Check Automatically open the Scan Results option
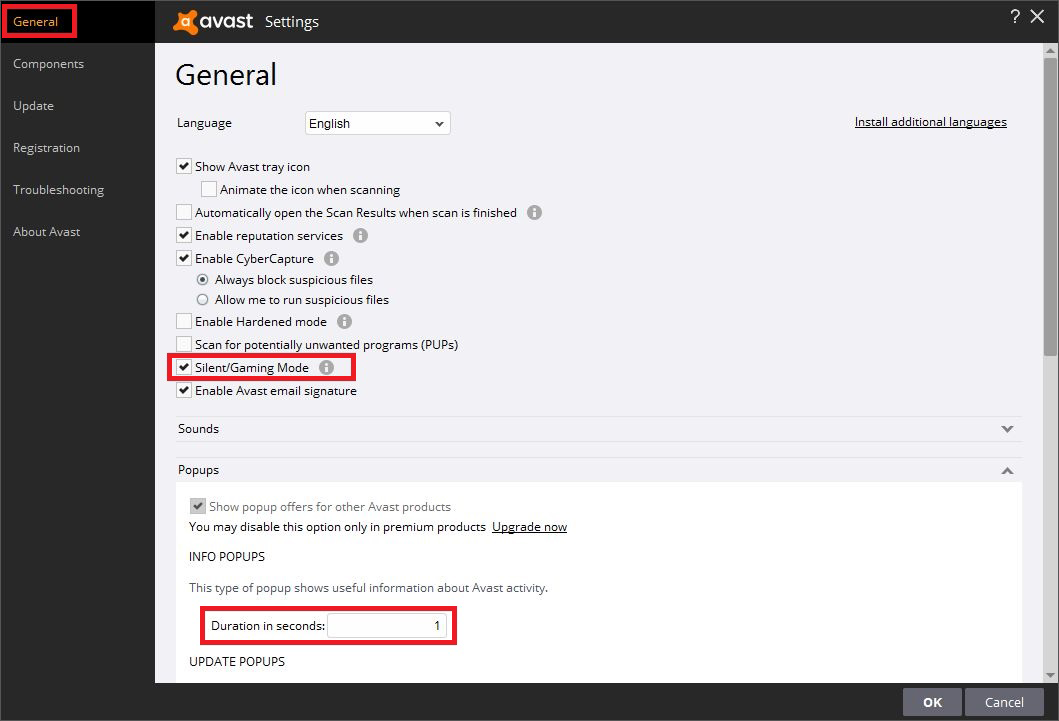Screen dimensions: 1059x721 184,212
